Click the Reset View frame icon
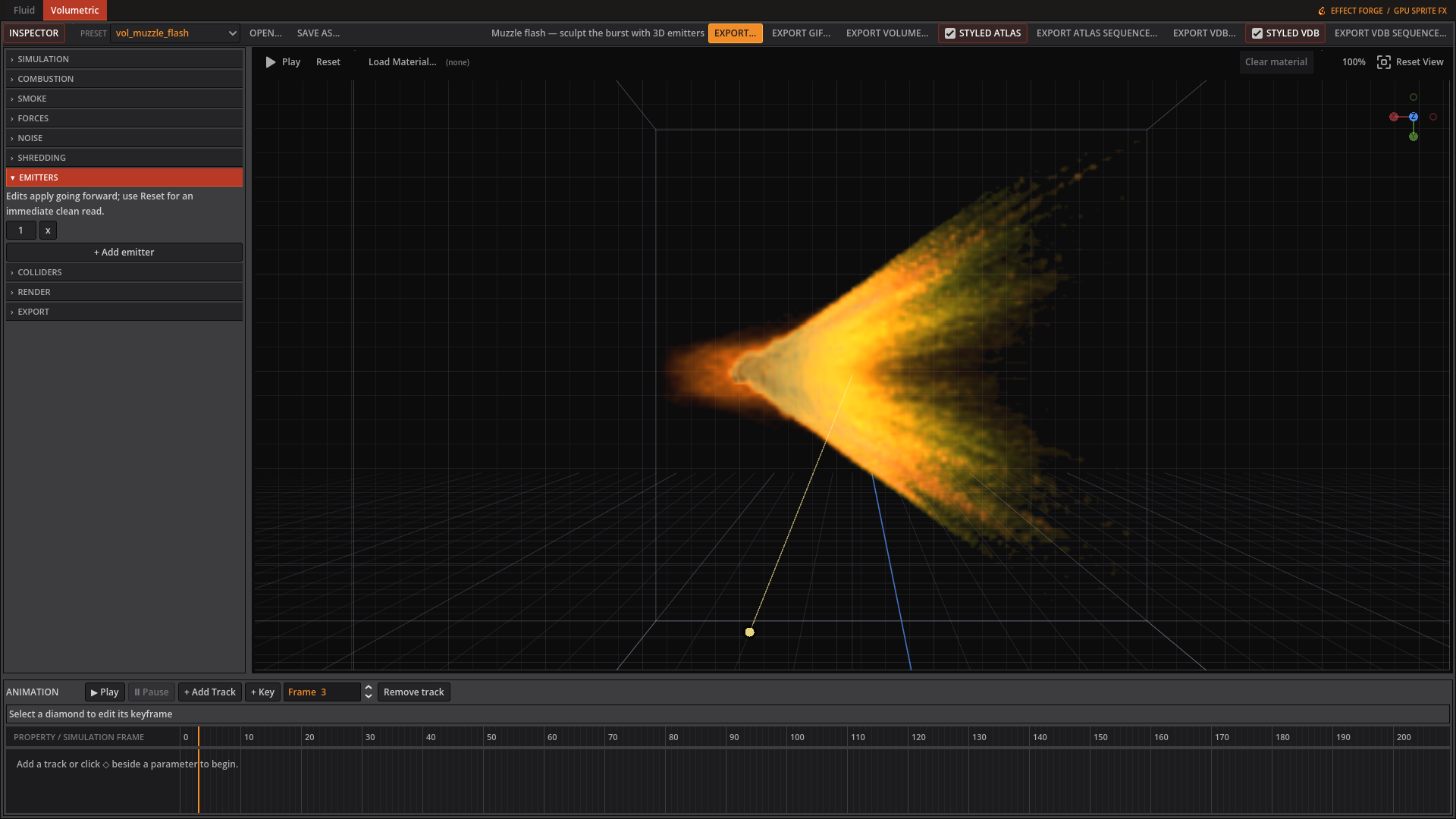The width and height of the screenshot is (1456, 819). [x=1384, y=62]
